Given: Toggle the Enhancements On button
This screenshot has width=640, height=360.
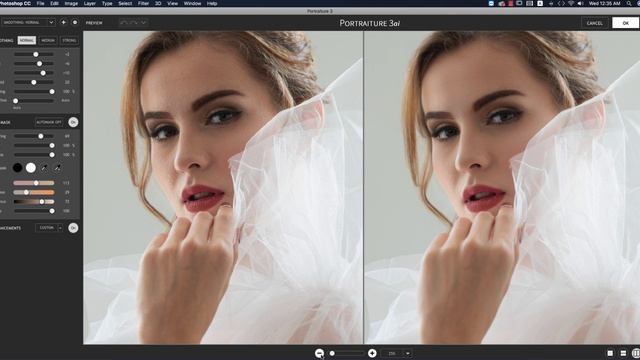Looking at the screenshot, I should [73, 228].
